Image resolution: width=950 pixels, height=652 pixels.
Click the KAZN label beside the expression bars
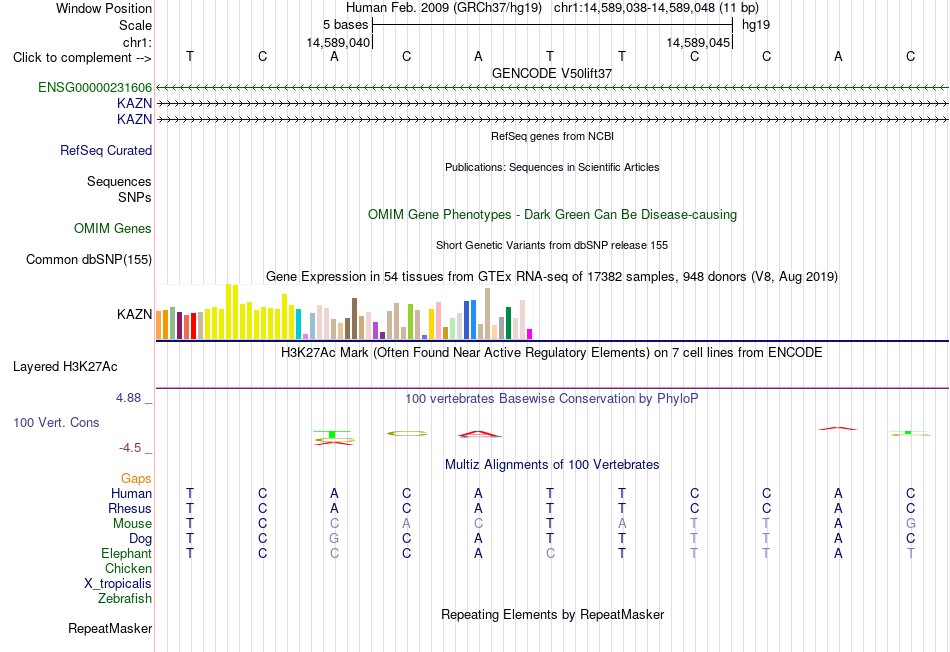click(x=134, y=314)
